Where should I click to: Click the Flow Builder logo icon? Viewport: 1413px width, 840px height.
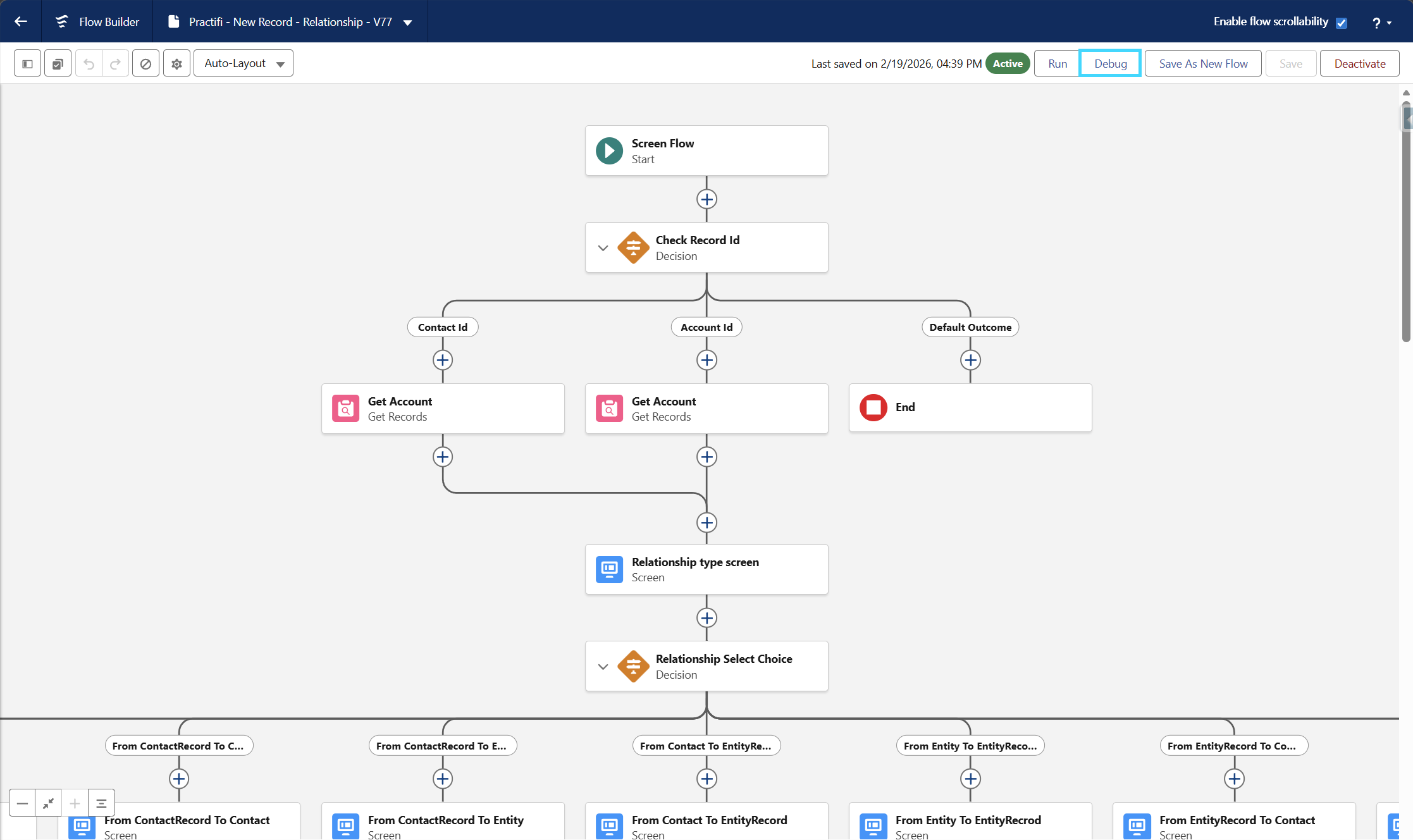point(62,22)
